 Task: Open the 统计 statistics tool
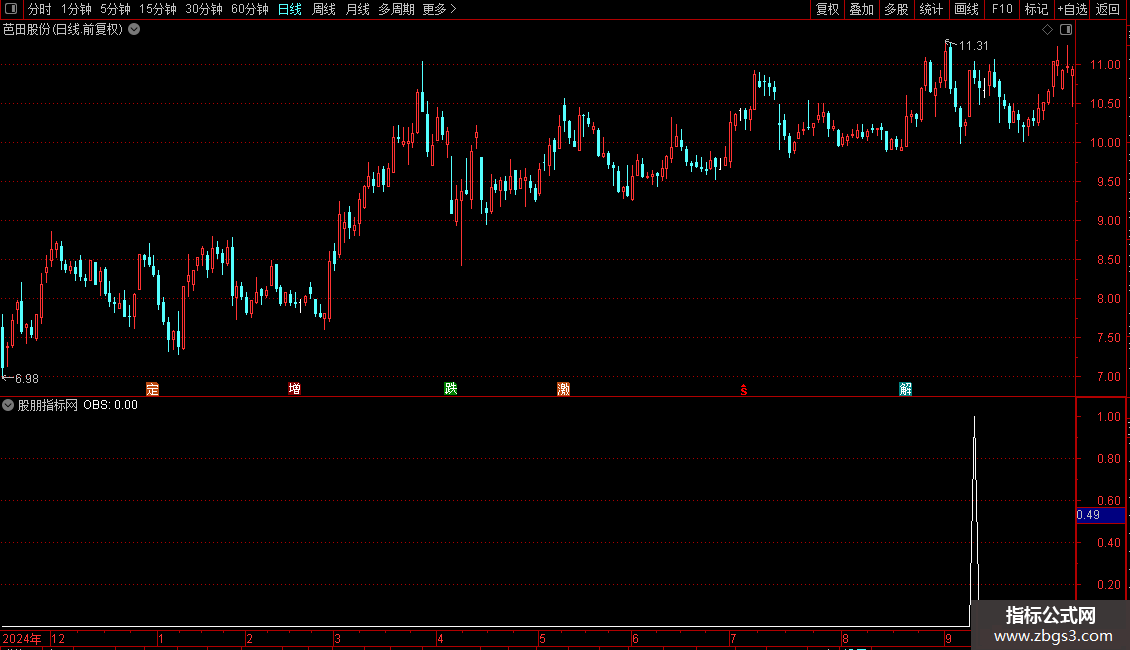pyautogui.click(x=931, y=9)
